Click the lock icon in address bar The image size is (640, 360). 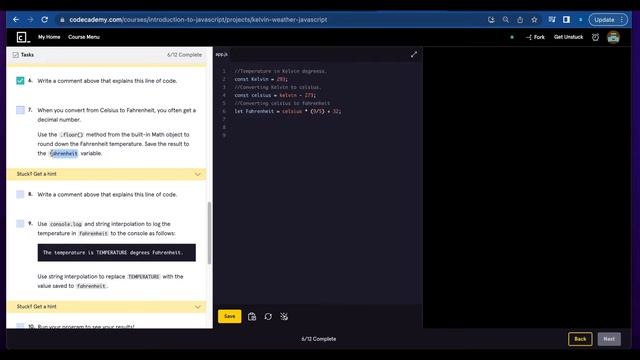coord(62,20)
